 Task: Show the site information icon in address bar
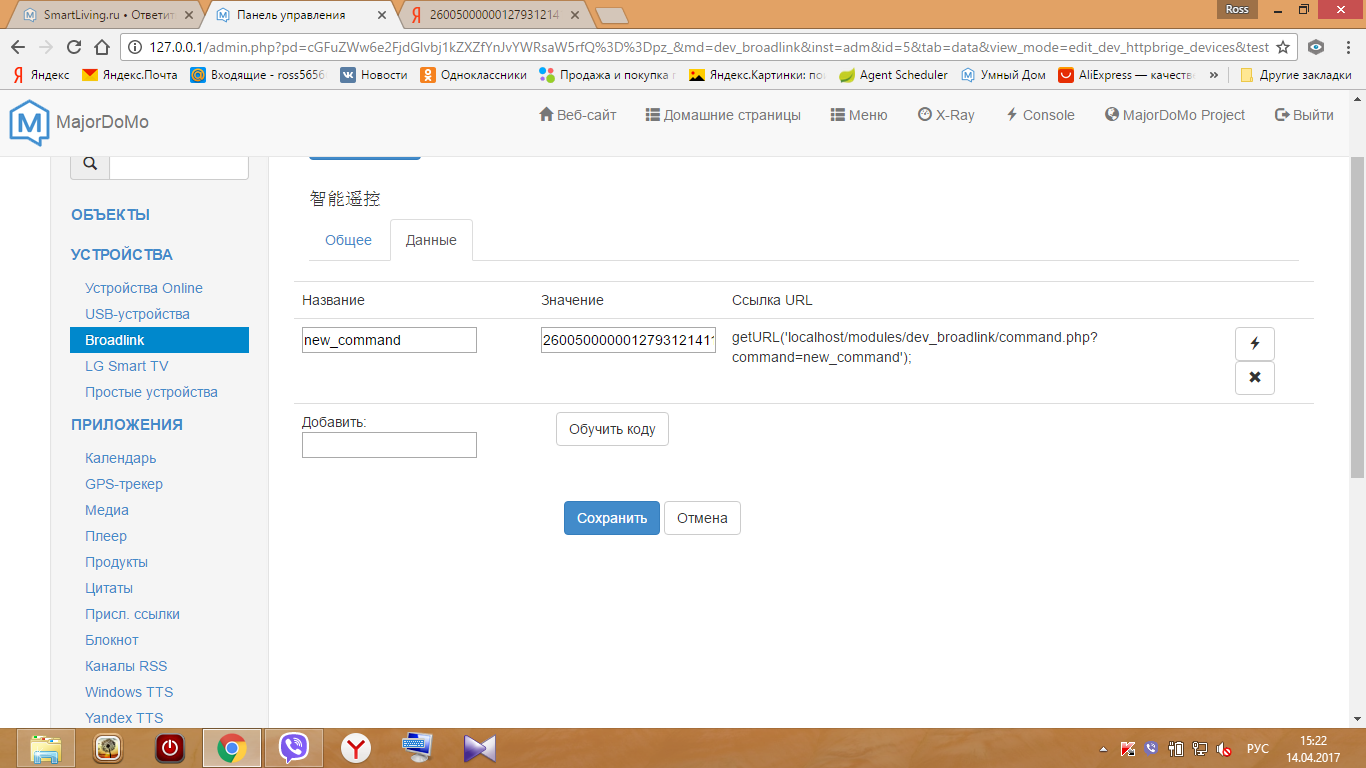pos(135,47)
